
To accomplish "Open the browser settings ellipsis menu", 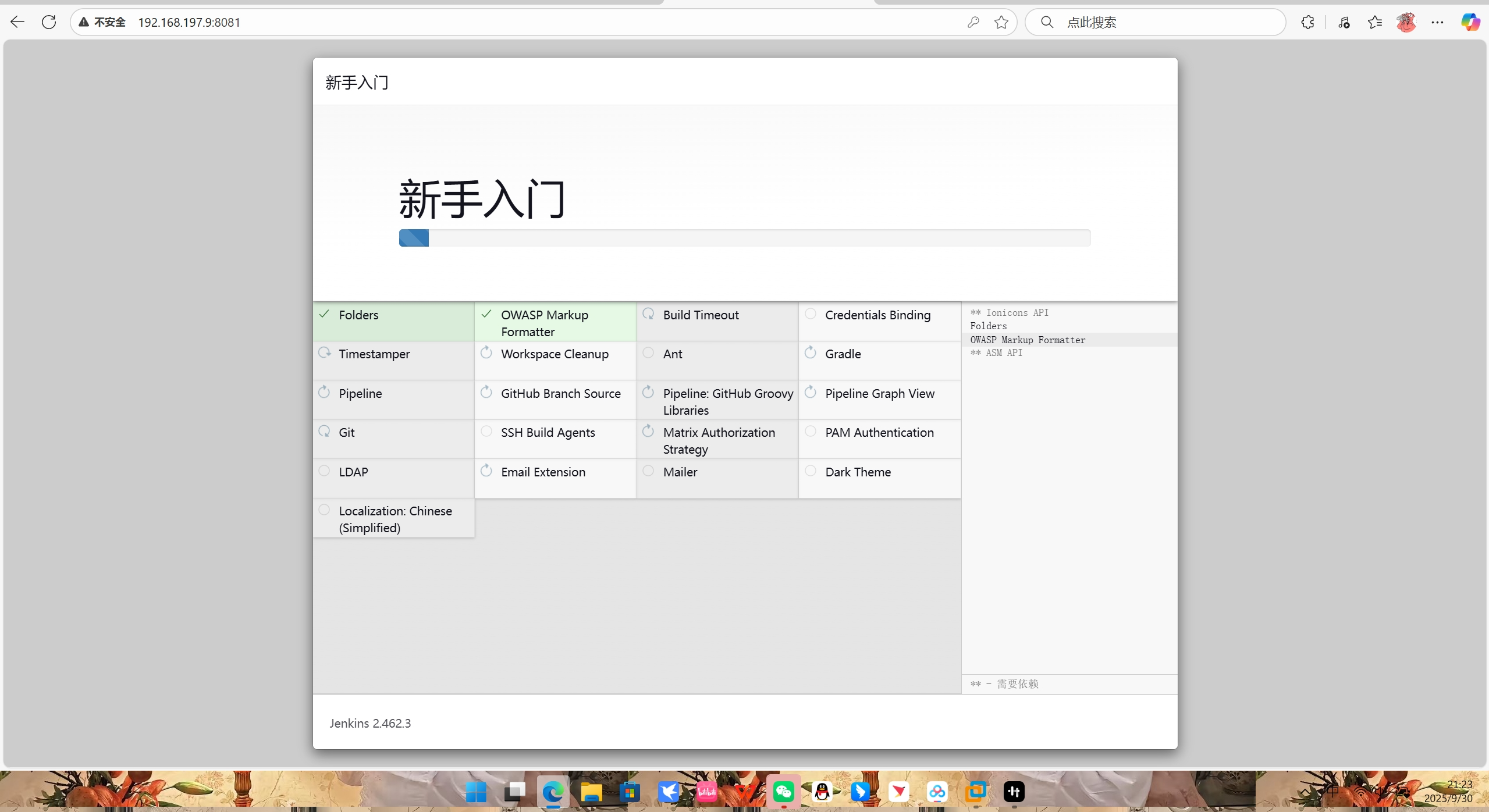I will pyautogui.click(x=1437, y=22).
